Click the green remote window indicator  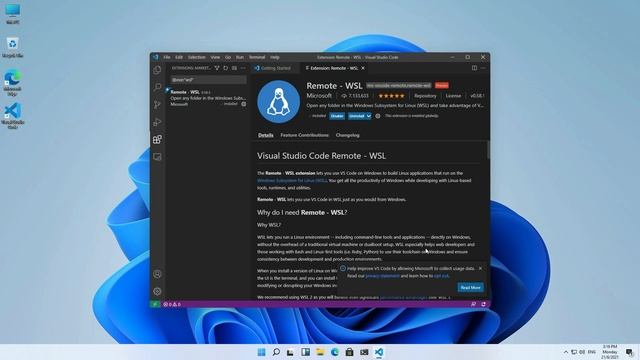pyautogui.click(x=155, y=304)
